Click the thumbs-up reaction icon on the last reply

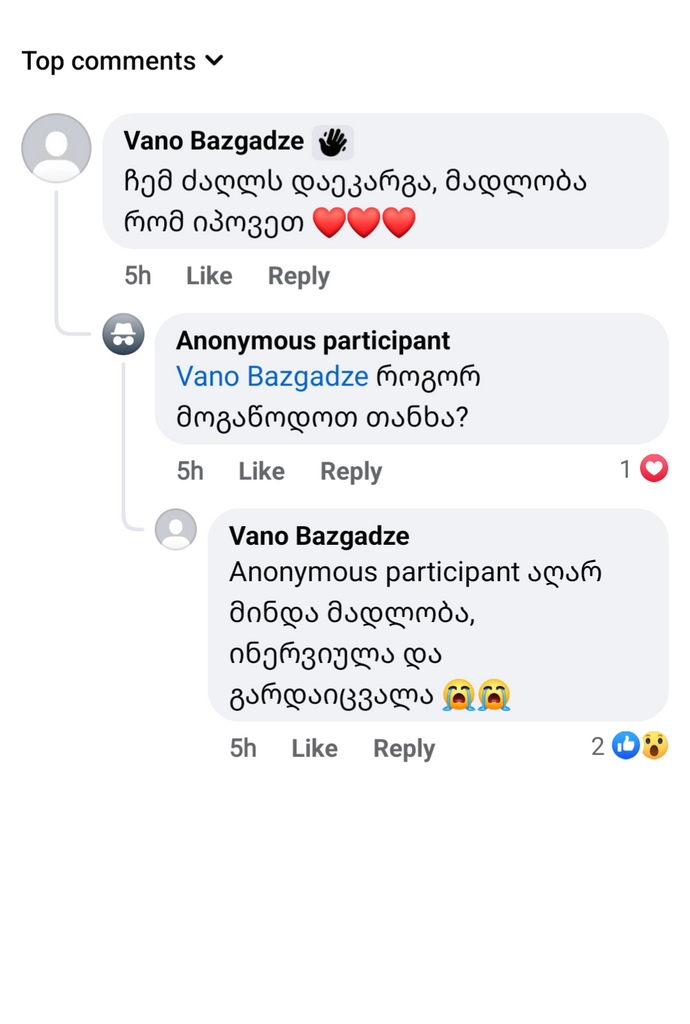625,746
